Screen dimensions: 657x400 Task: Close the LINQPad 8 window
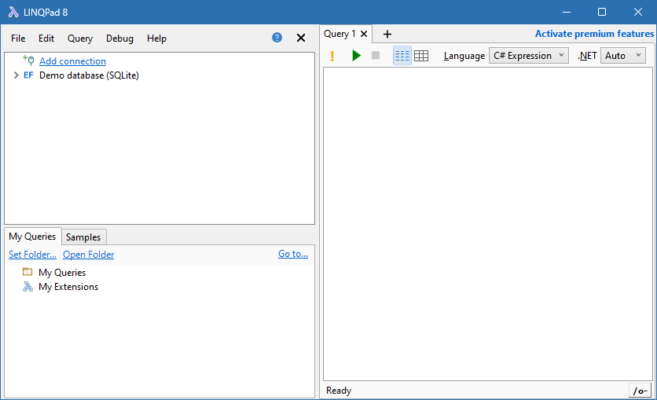pos(638,12)
